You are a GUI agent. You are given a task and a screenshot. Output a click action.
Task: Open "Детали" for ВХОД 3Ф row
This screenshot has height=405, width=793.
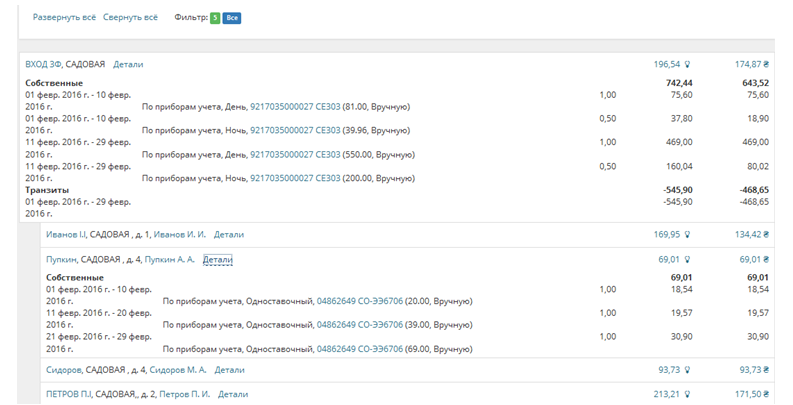click(128, 64)
